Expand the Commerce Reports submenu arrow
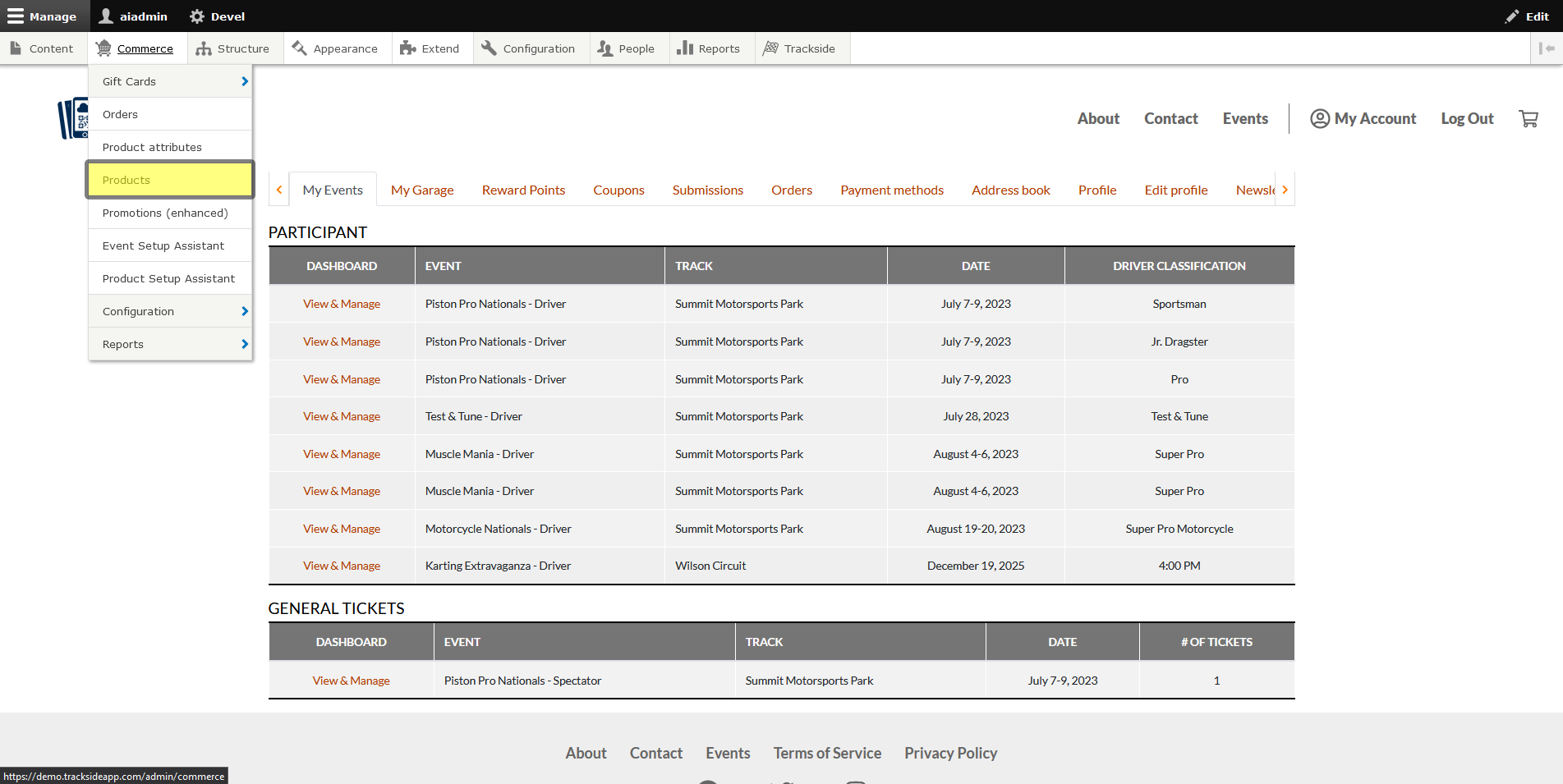1563x784 pixels. (245, 344)
